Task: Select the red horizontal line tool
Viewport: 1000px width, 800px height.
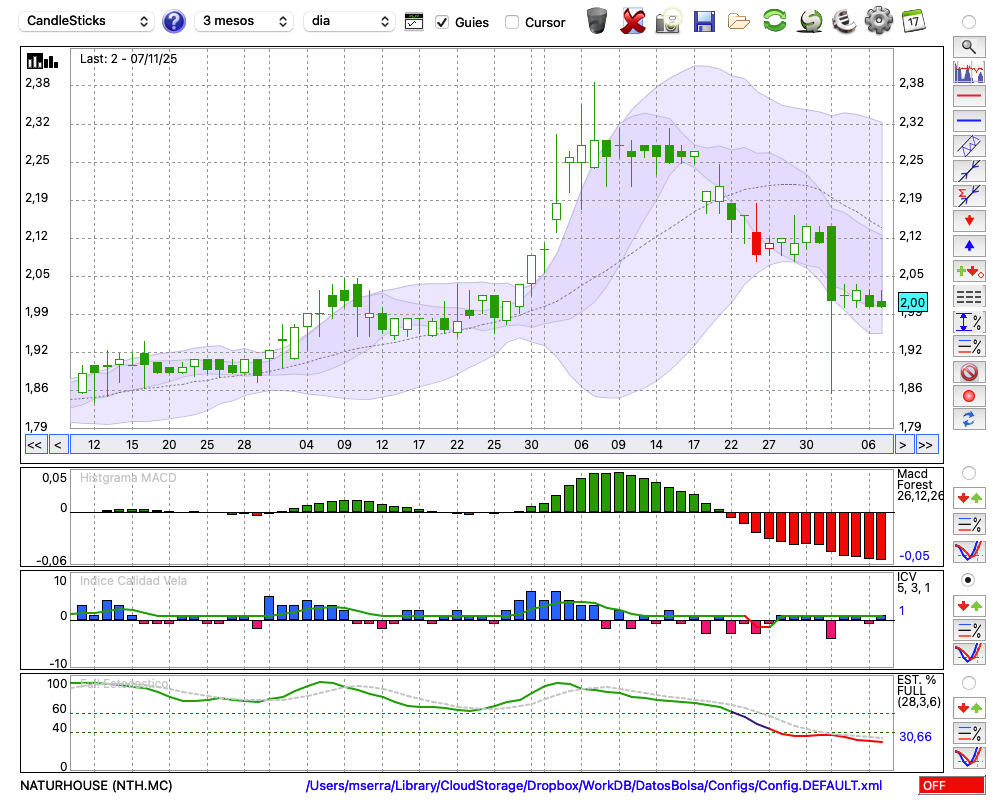Action: click(x=969, y=96)
